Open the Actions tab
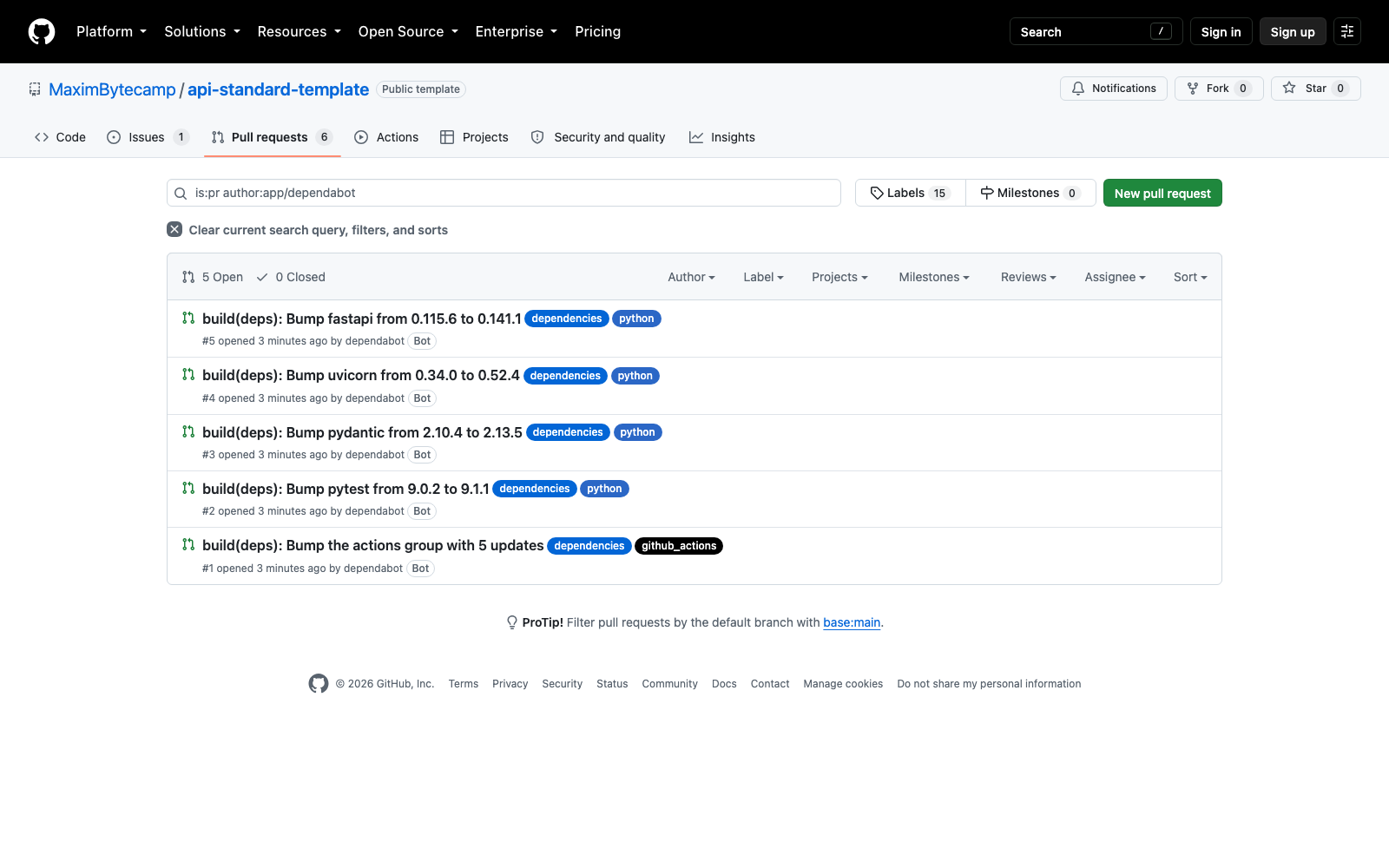This screenshot has height=868, width=1389. click(386, 137)
